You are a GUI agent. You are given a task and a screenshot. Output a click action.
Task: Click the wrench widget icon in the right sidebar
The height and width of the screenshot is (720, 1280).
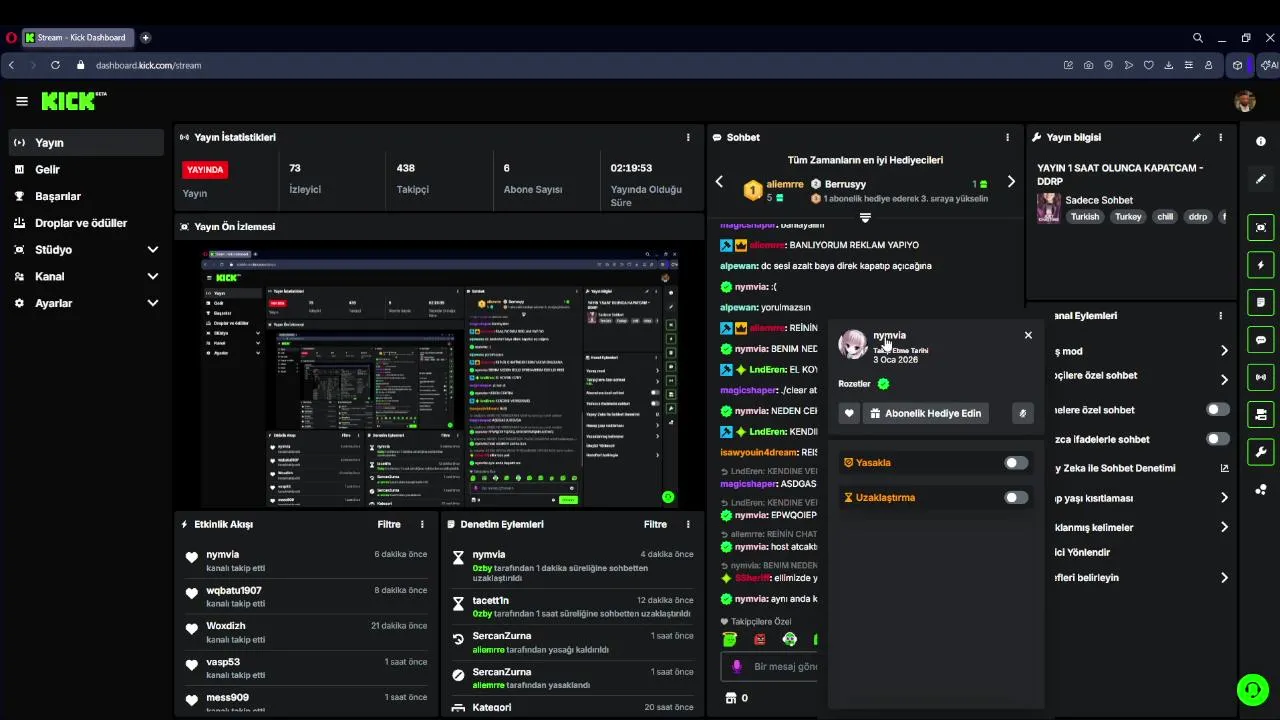1261,452
